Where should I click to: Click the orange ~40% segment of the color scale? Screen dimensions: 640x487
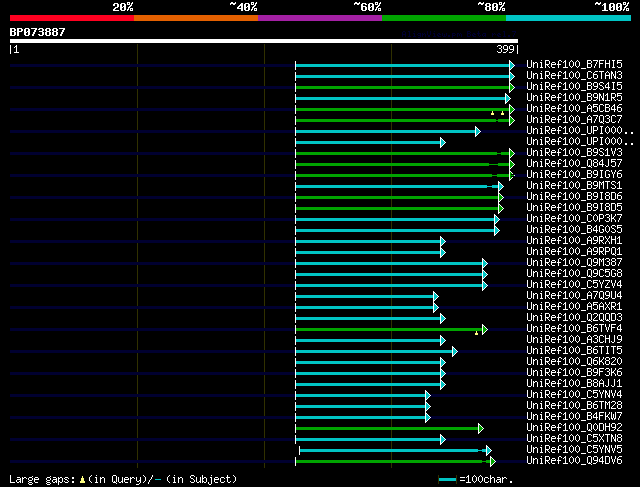click(196, 18)
